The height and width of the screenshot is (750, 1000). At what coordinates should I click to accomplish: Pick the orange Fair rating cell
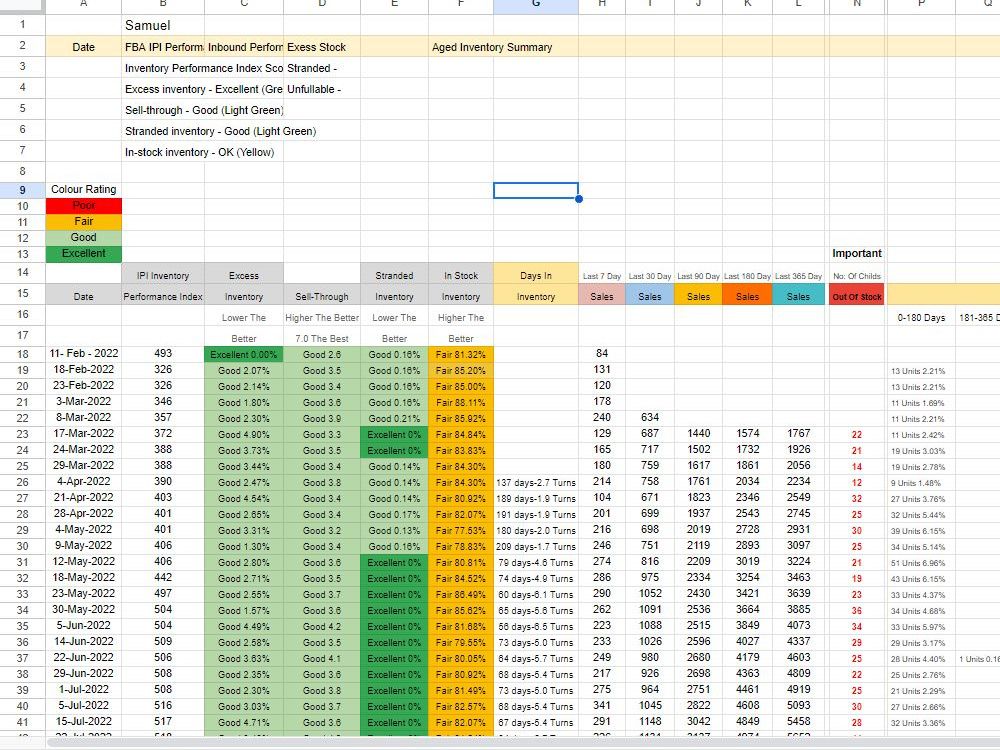coord(84,221)
